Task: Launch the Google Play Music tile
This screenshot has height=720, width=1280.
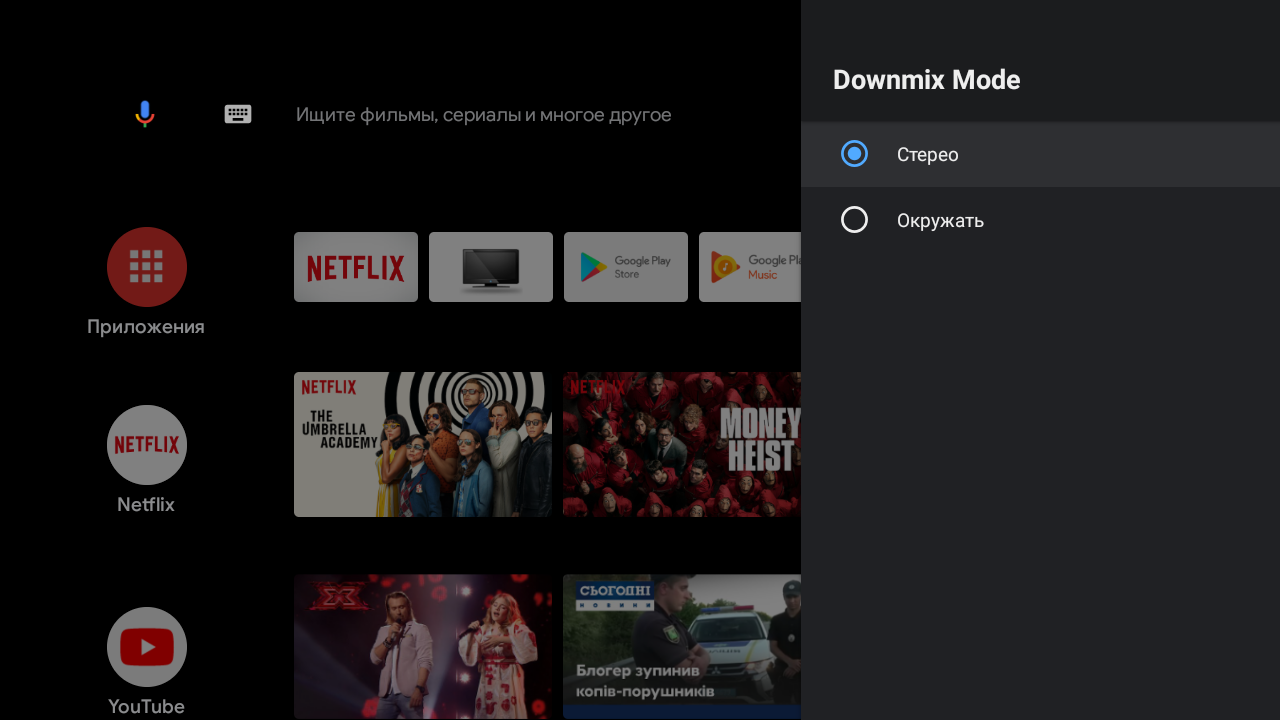Action: 750,267
